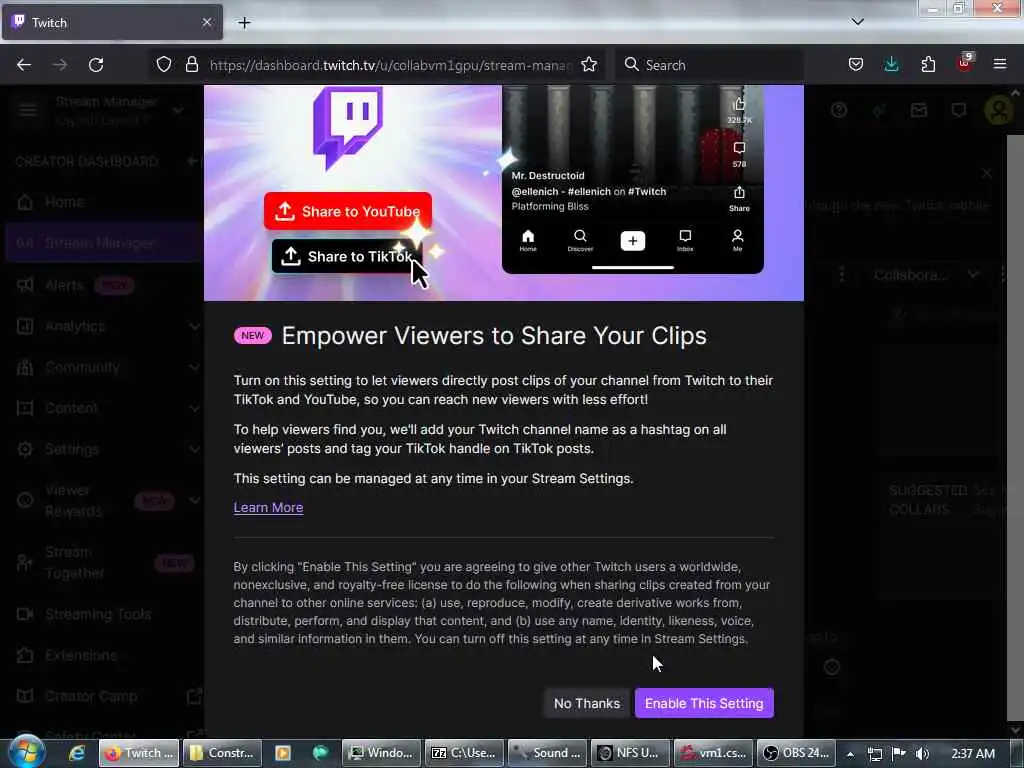Go back with browser back arrow

[24, 65]
